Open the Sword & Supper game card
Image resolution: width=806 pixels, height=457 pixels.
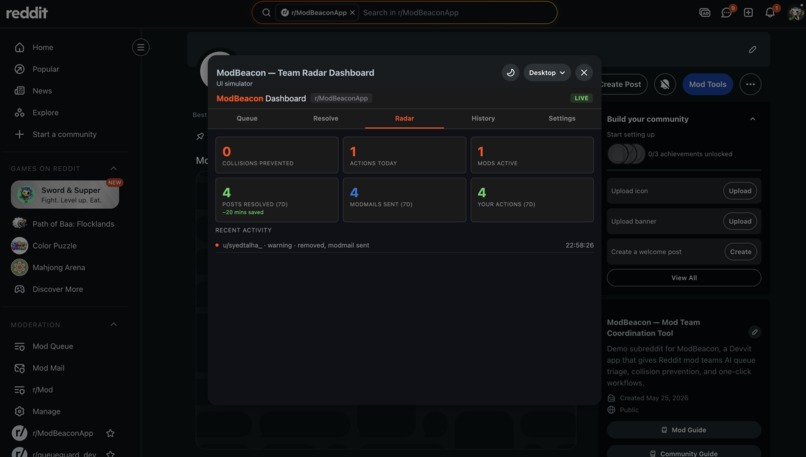[65, 195]
